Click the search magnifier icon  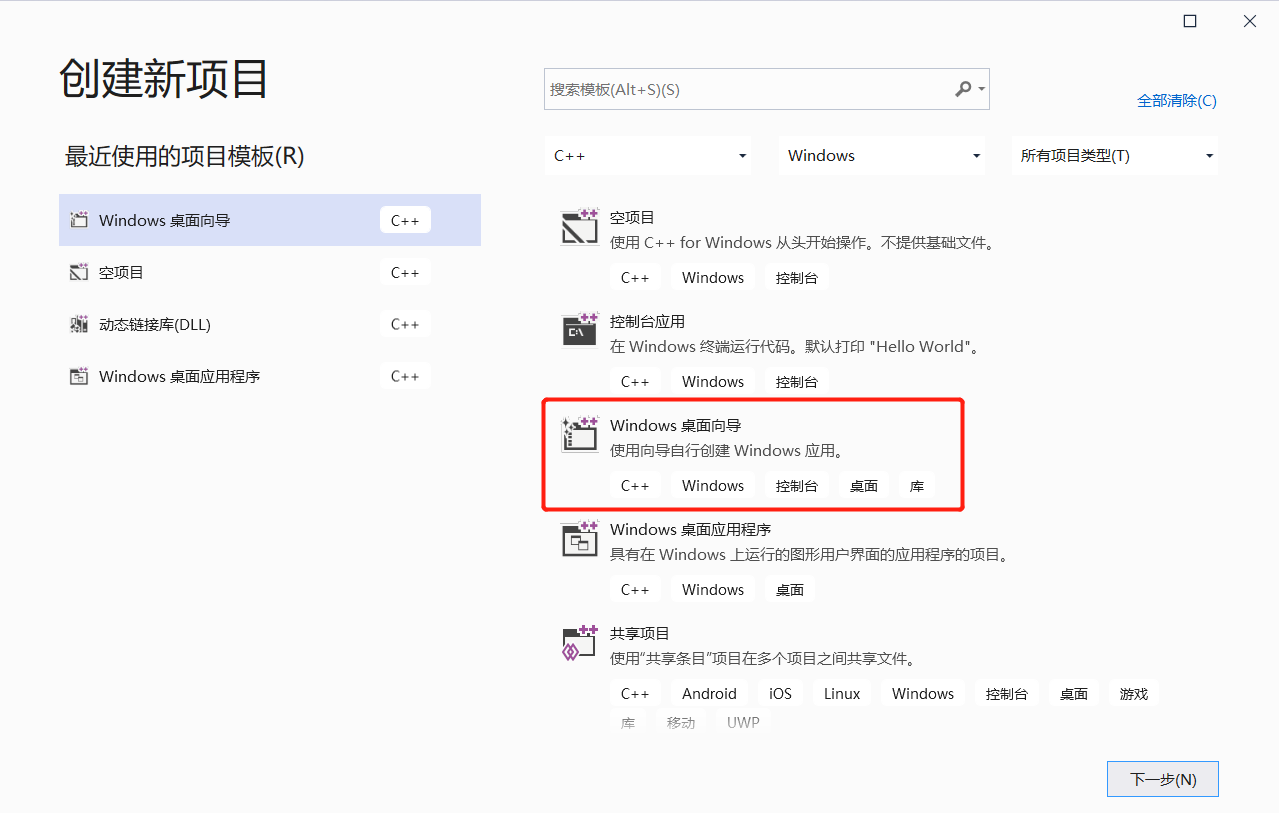[x=963, y=89]
